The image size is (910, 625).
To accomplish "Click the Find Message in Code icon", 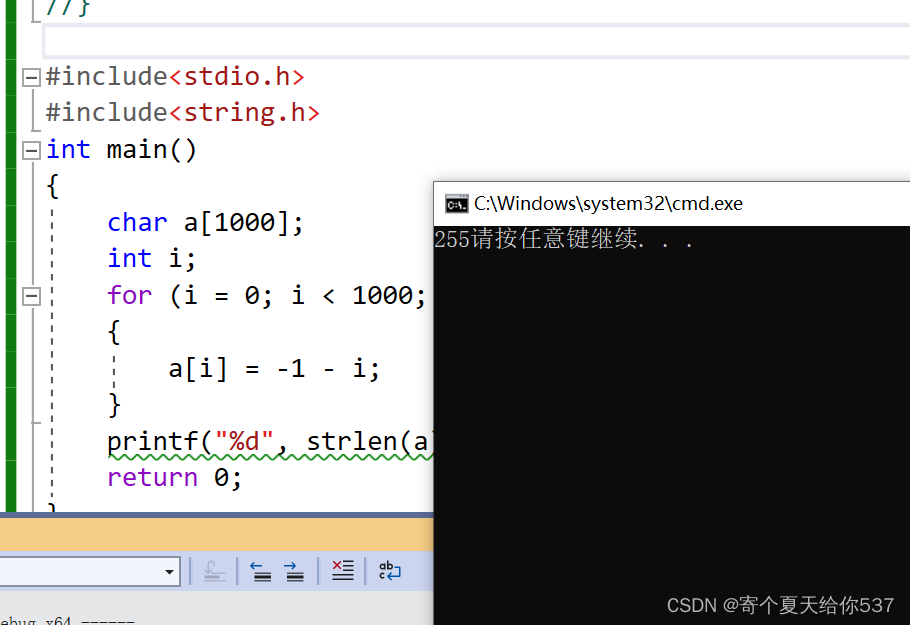I will (x=214, y=572).
